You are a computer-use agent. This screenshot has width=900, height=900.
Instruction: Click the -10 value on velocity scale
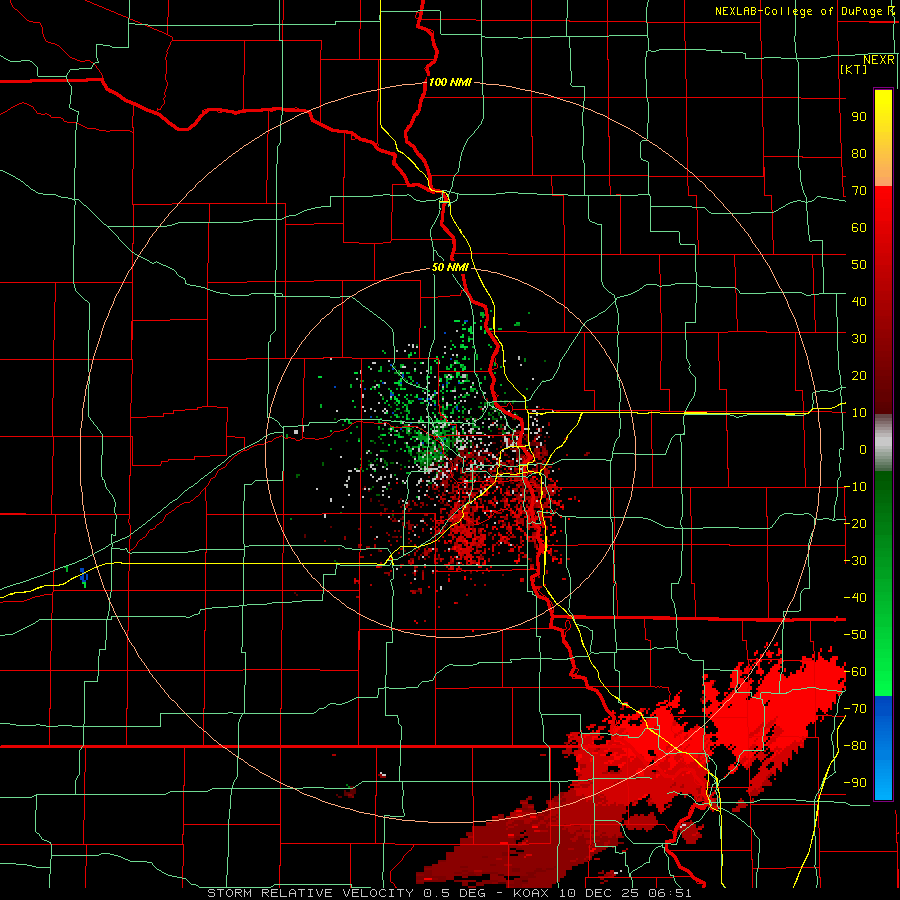coord(855,487)
